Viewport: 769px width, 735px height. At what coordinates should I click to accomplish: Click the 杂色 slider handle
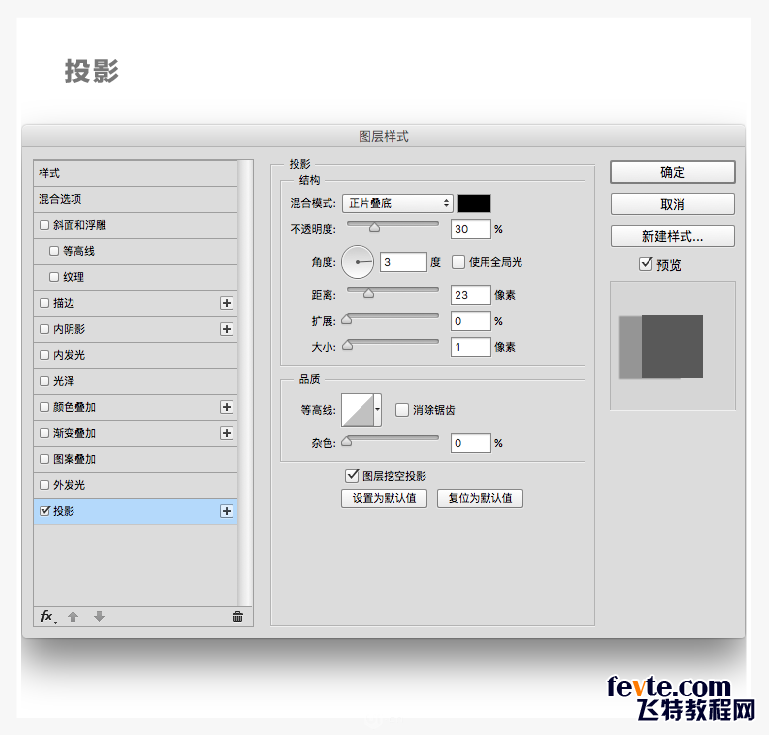347,441
